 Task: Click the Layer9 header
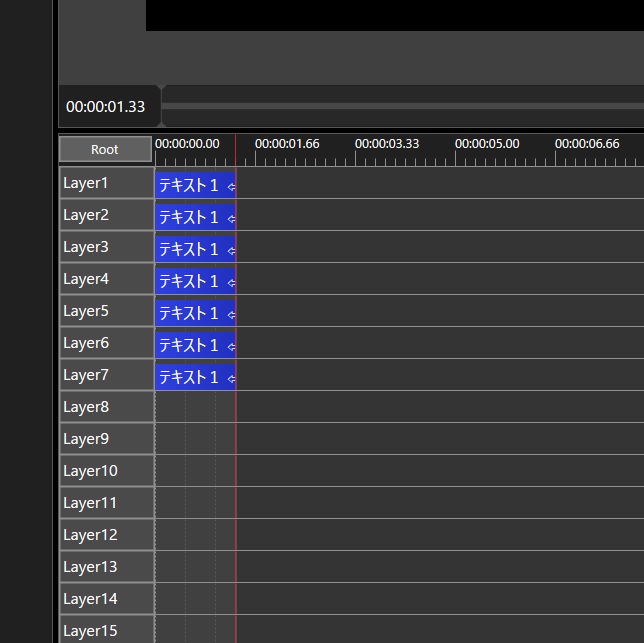[x=106, y=439]
